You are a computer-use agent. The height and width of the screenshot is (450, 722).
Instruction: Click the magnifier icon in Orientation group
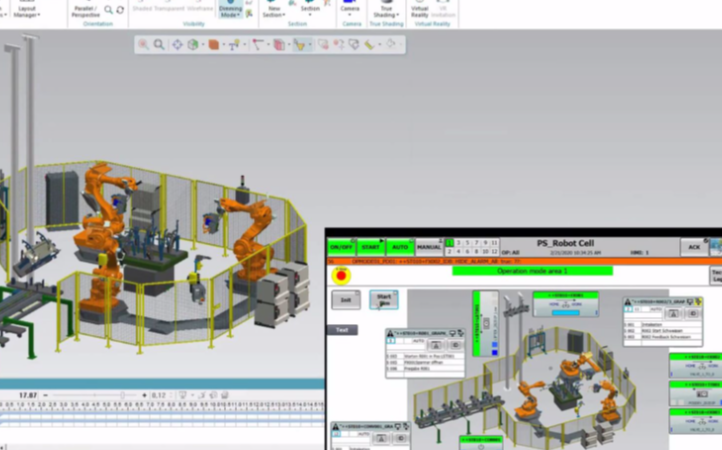109,10
